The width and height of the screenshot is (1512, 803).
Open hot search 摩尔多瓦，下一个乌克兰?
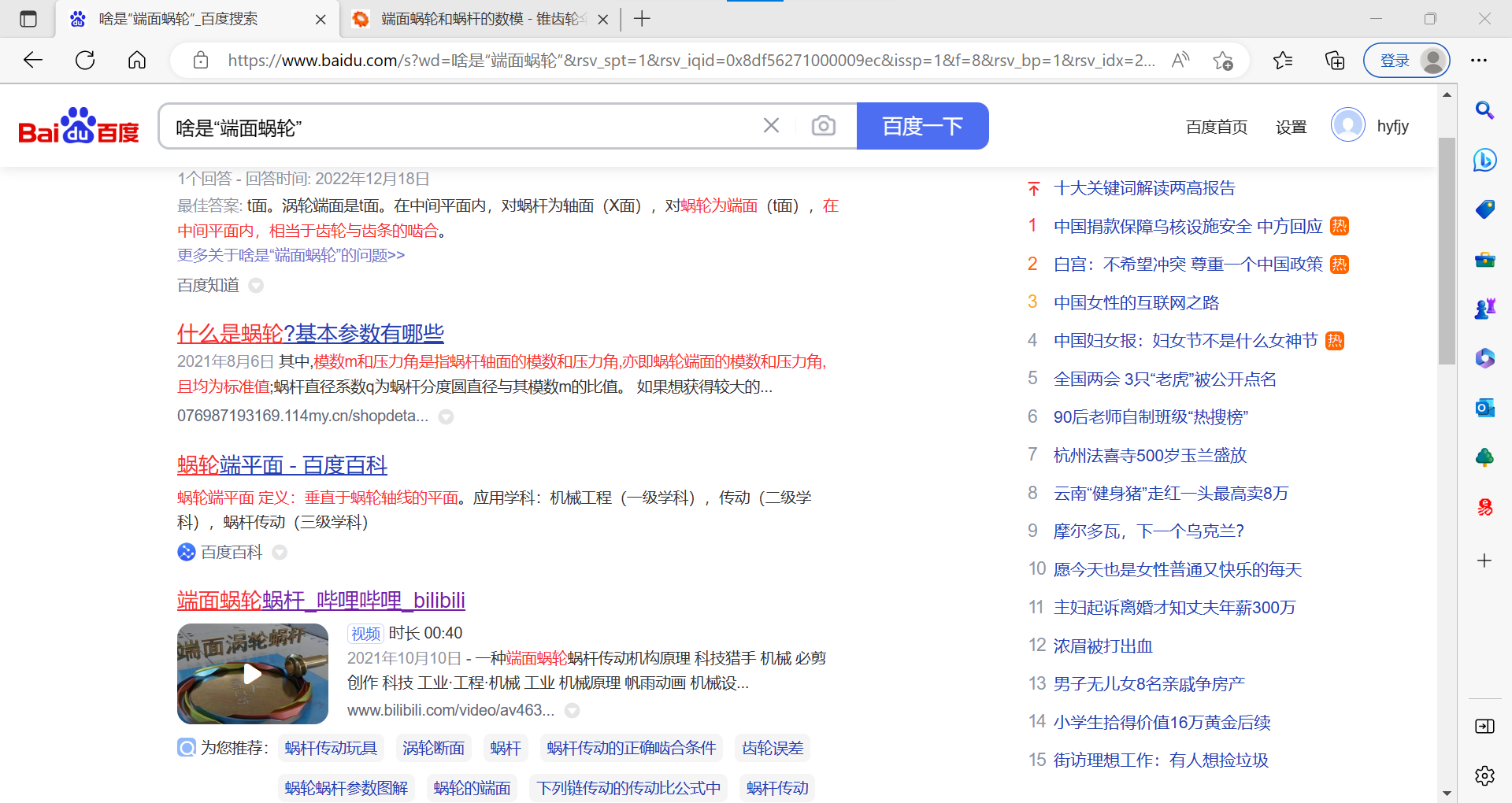tap(1148, 531)
